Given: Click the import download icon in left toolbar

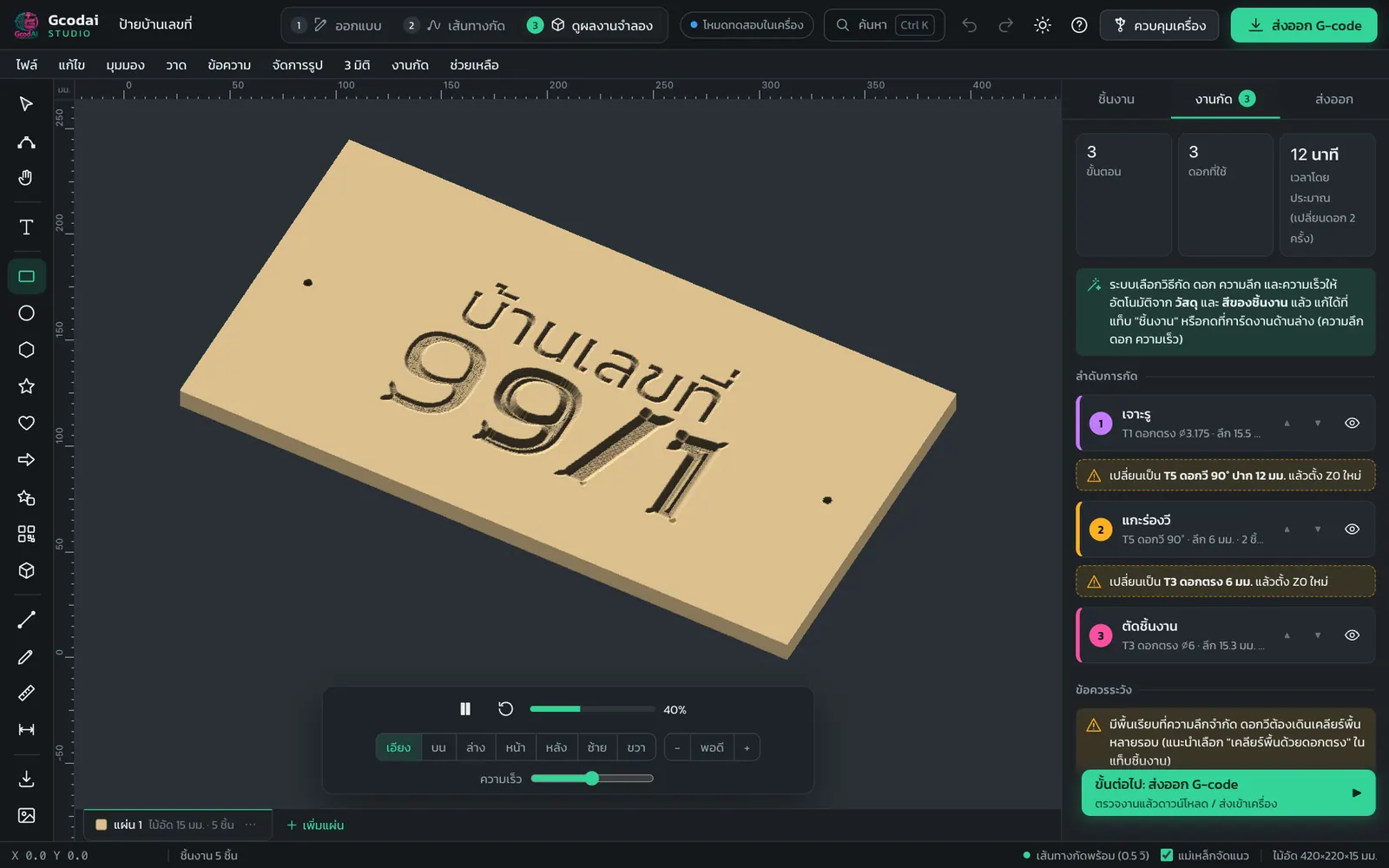Looking at the screenshot, I should coord(26,779).
